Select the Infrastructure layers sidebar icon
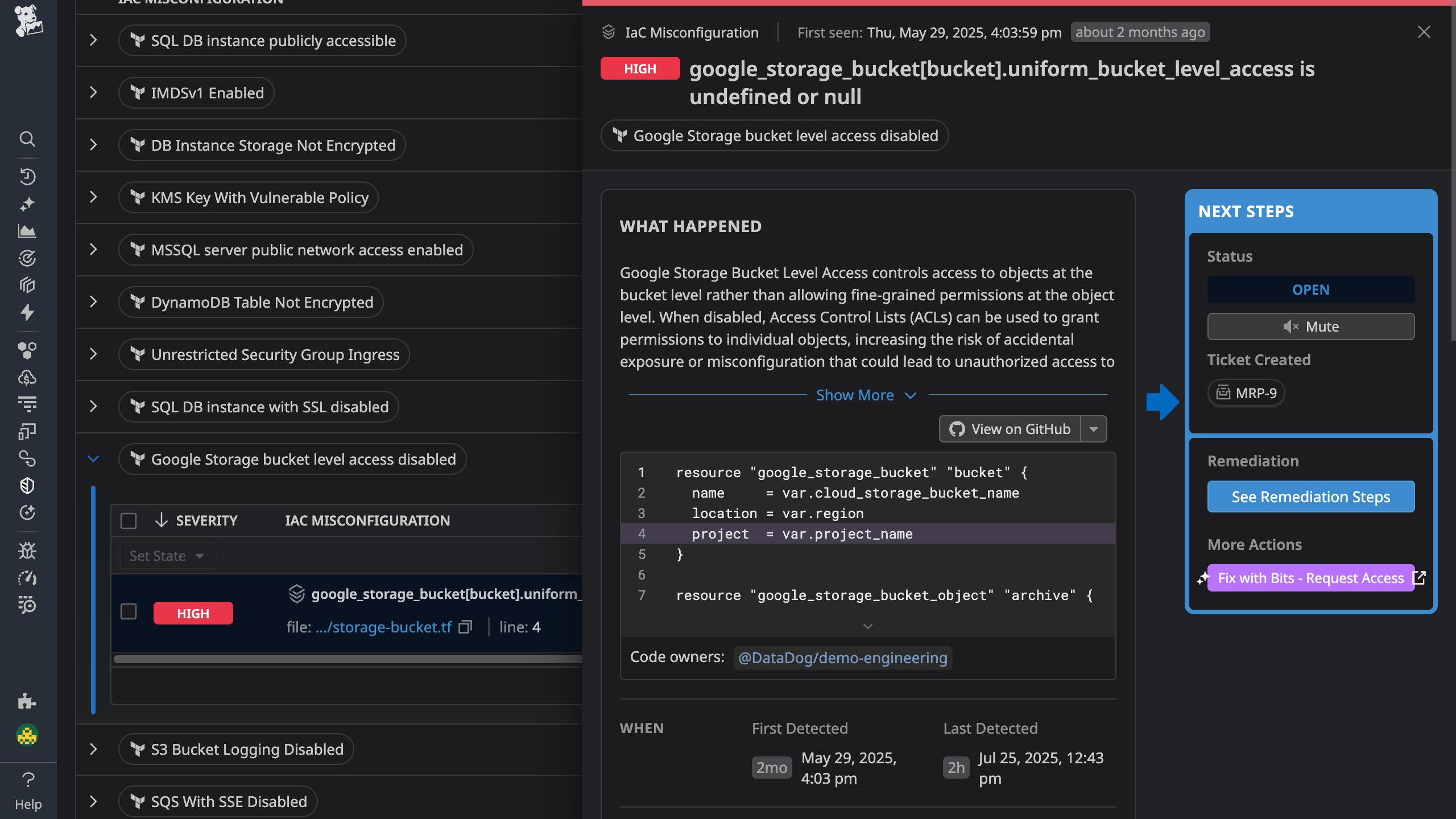The image size is (1456, 819). (x=27, y=286)
